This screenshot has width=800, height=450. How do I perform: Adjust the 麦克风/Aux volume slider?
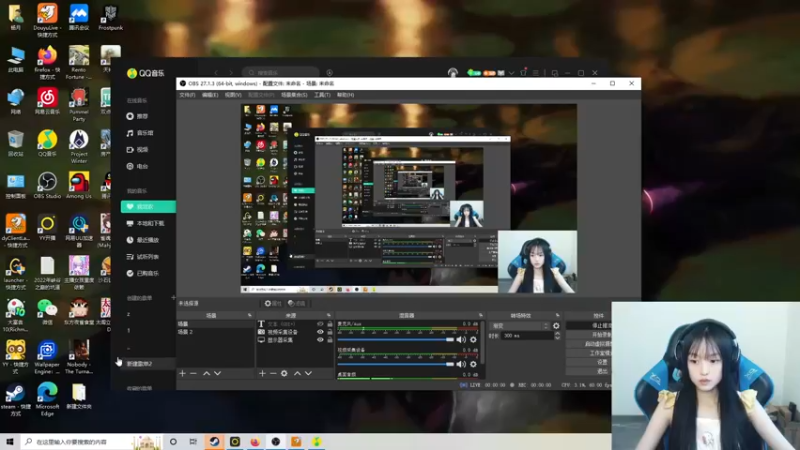point(395,340)
